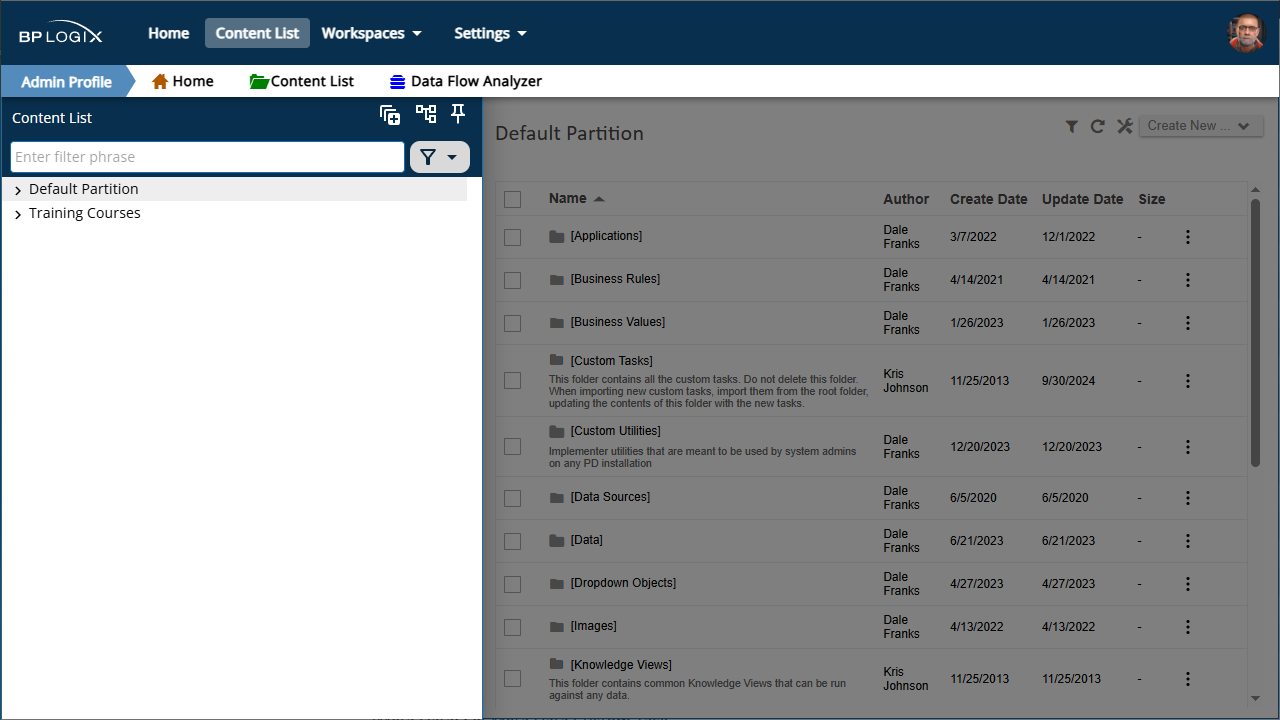Open the [Dropdown Objects] folder link
Viewport: 1280px width, 720px height.
(x=623, y=583)
